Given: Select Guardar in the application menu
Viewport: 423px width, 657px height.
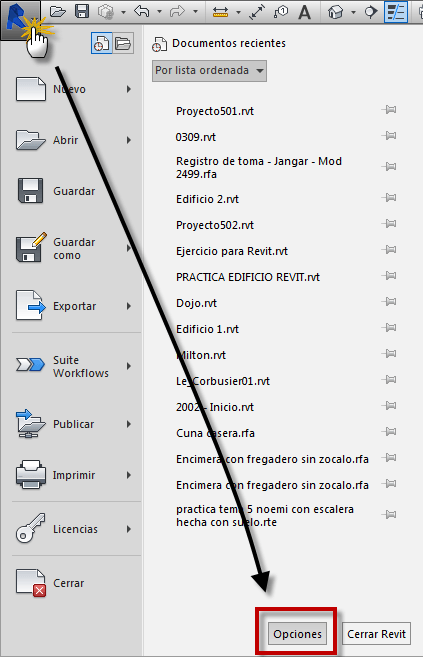Looking at the screenshot, I should coord(74,191).
